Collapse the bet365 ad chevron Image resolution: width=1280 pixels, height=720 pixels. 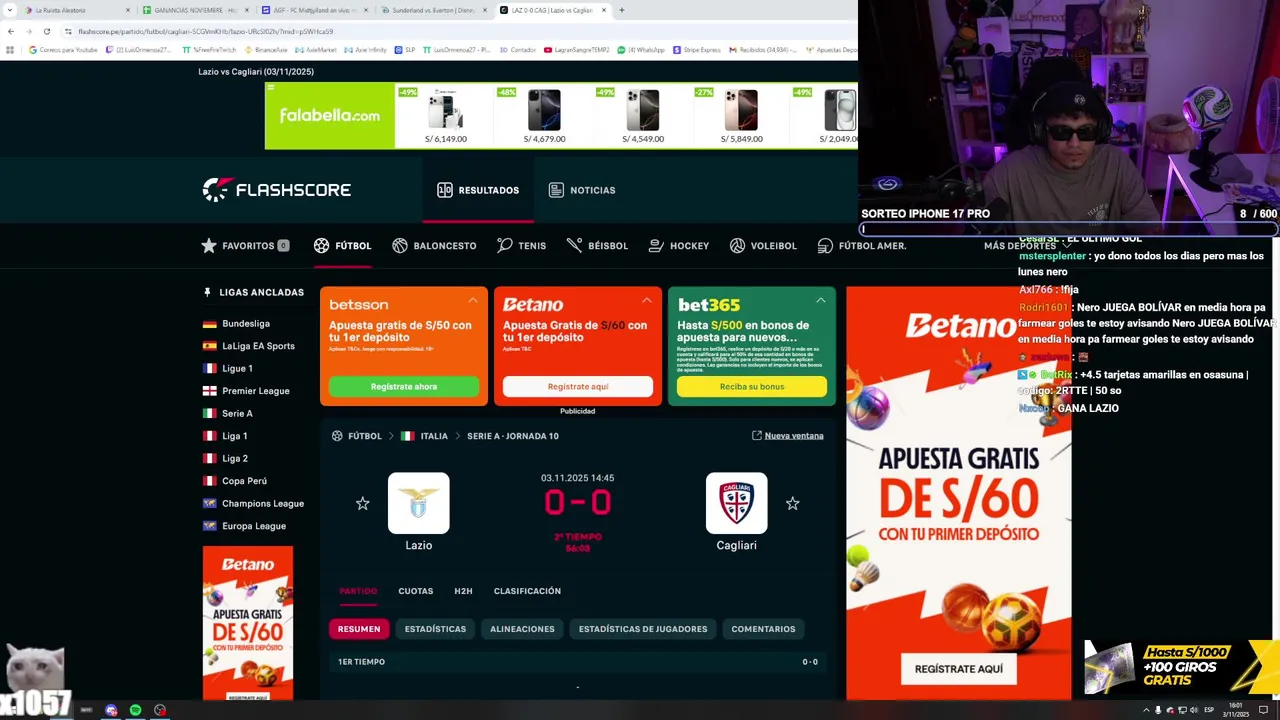821,300
